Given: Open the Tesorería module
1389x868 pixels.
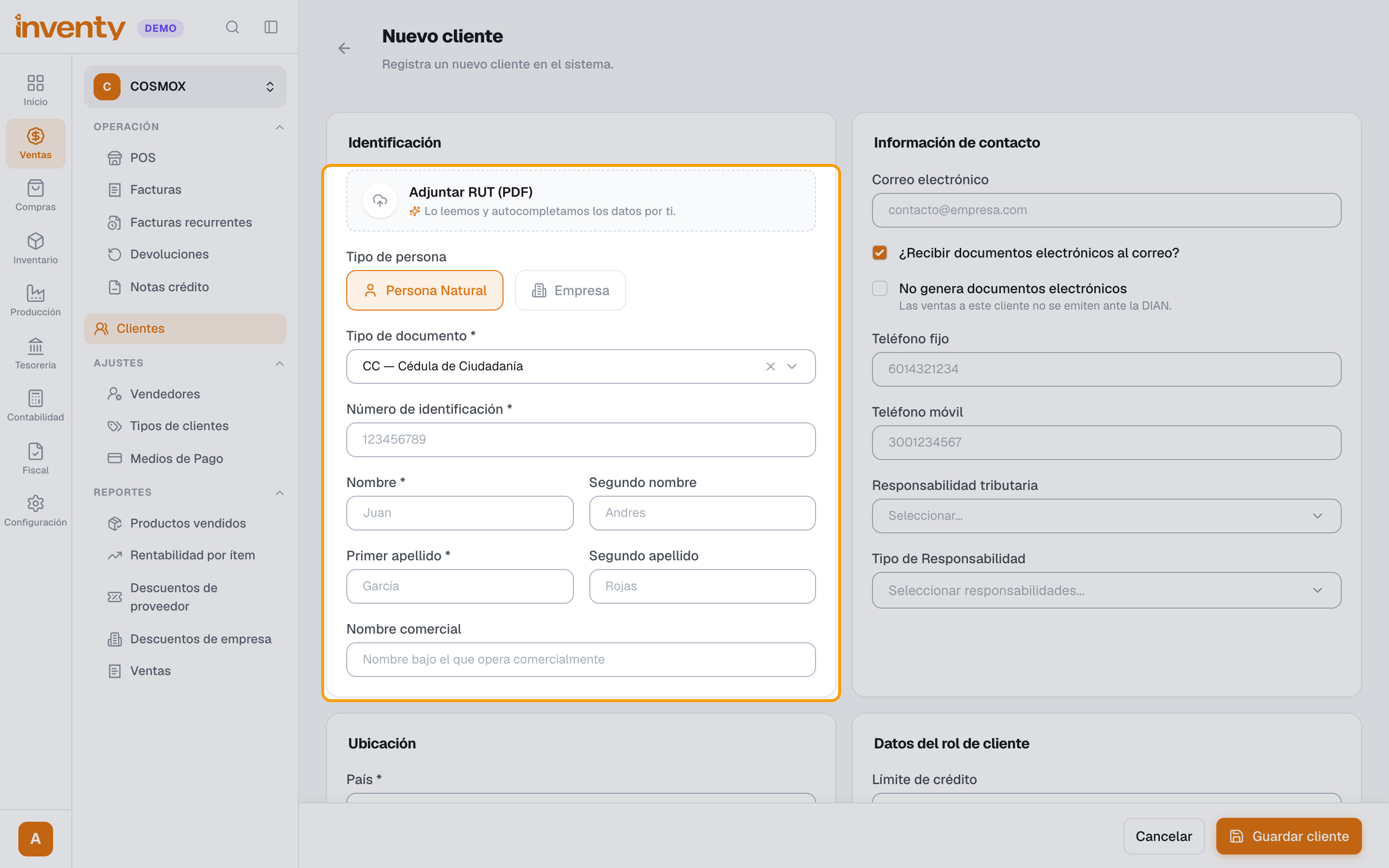Looking at the screenshot, I should click(x=36, y=353).
